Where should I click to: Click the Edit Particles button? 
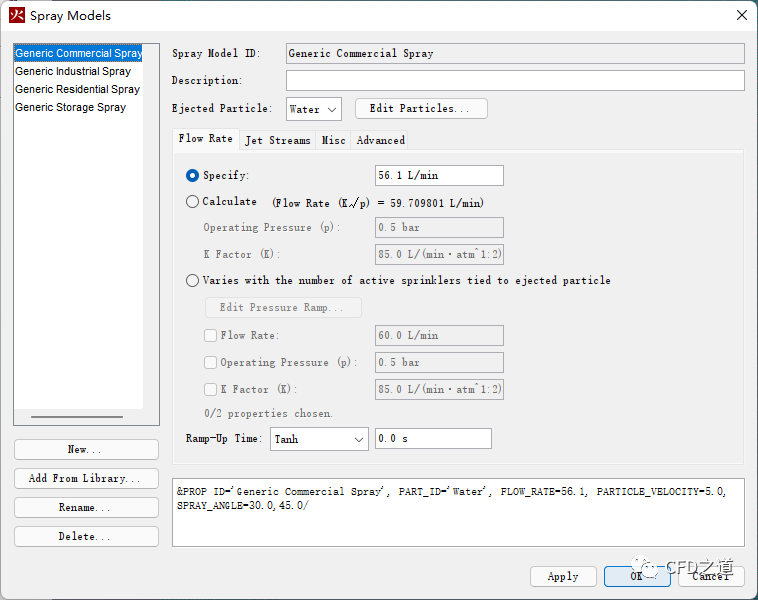coord(420,109)
